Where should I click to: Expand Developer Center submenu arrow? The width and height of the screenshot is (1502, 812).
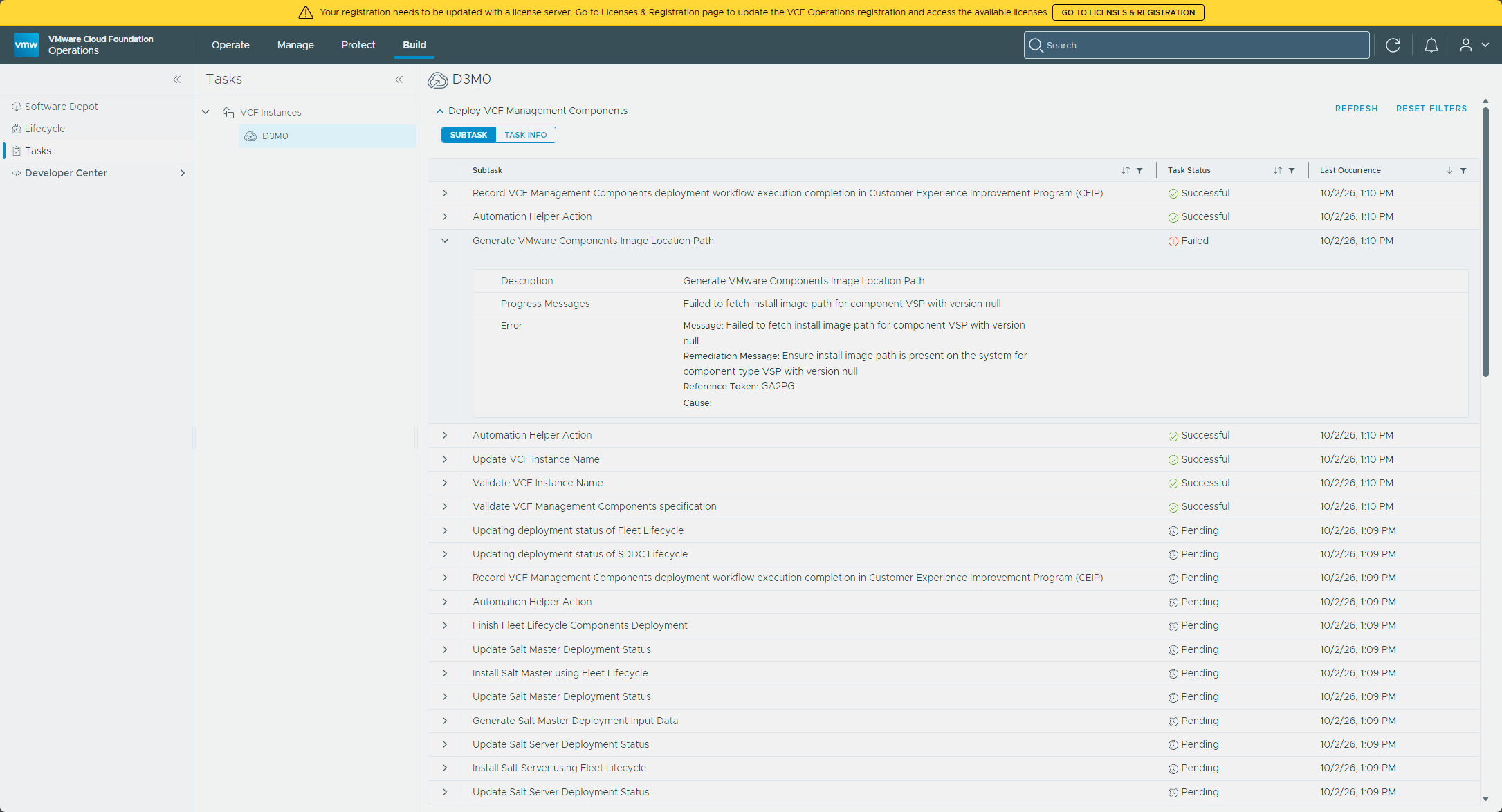183,173
